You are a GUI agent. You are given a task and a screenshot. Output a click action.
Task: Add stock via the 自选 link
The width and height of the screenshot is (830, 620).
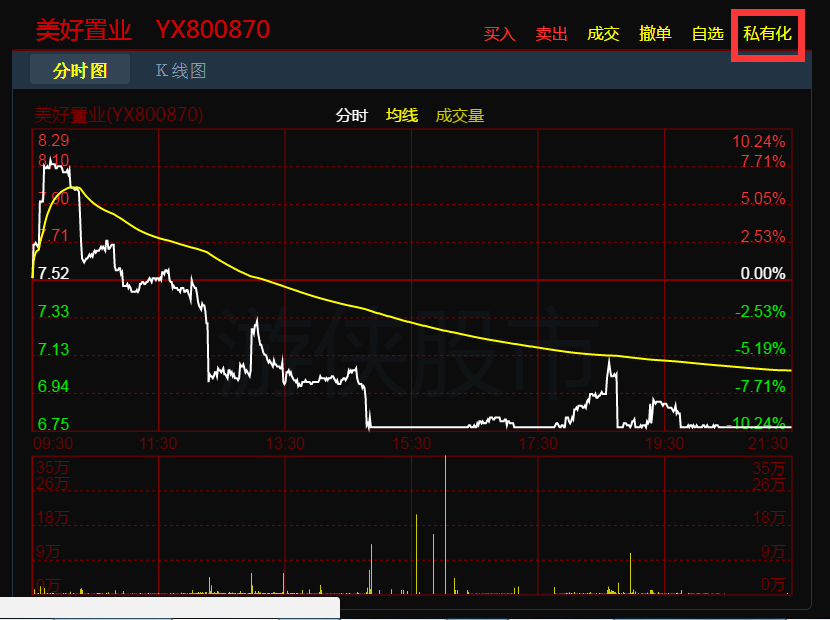707,34
